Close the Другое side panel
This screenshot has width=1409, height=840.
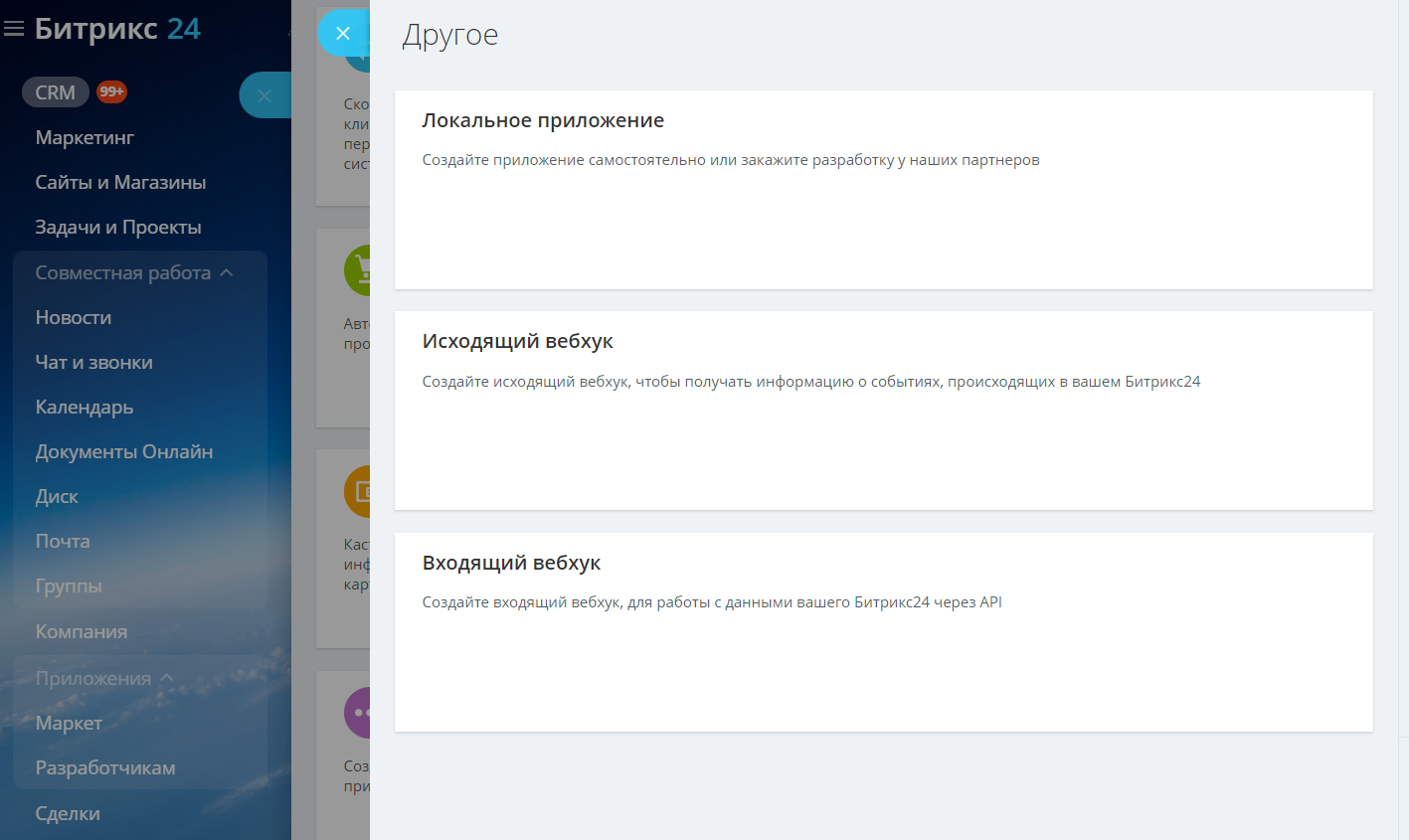(x=343, y=34)
